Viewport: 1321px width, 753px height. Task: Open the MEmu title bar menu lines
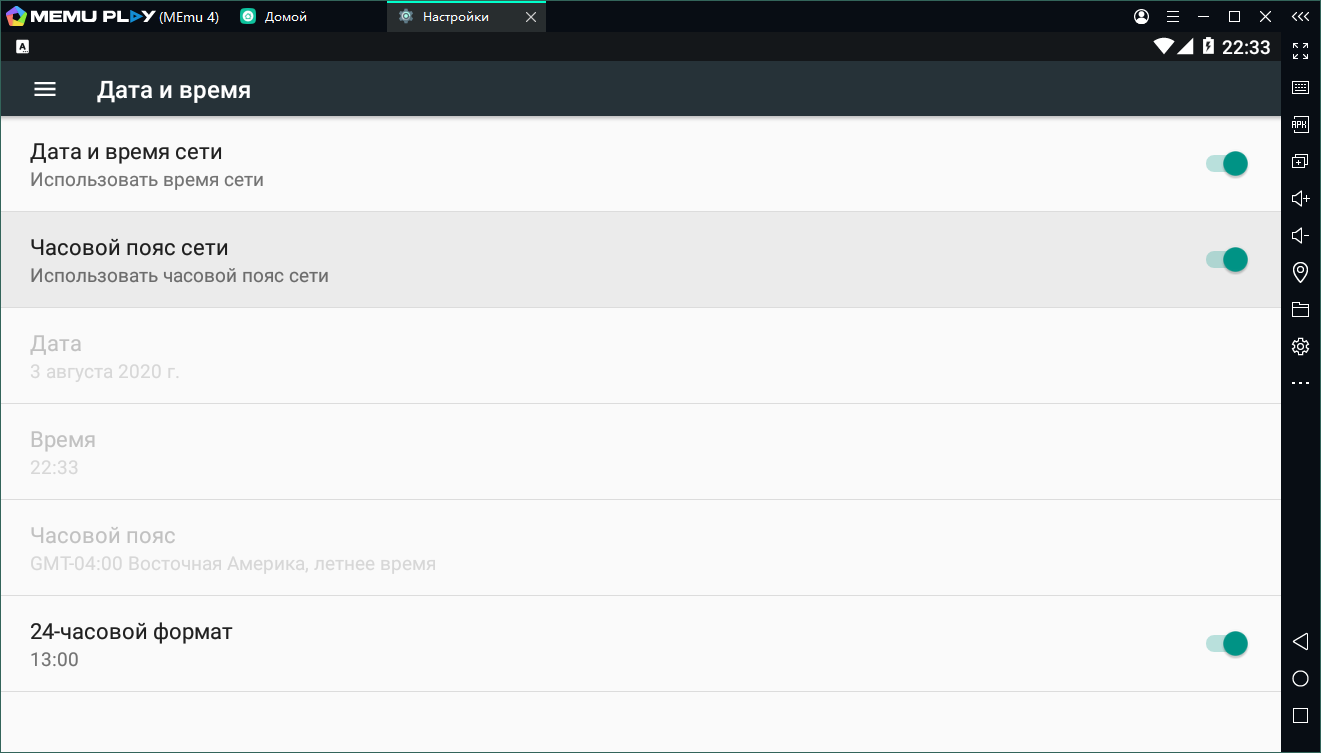(1173, 17)
